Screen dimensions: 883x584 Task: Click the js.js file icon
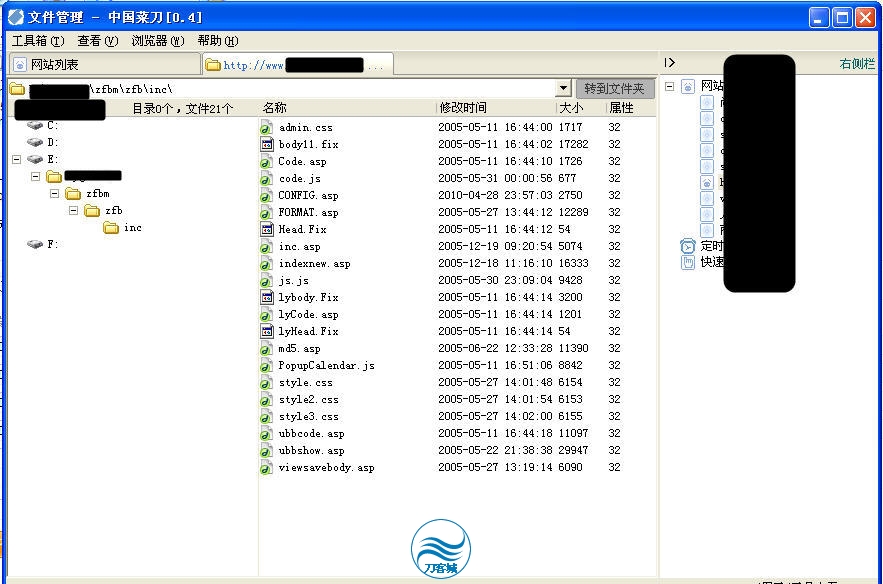coord(266,280)
